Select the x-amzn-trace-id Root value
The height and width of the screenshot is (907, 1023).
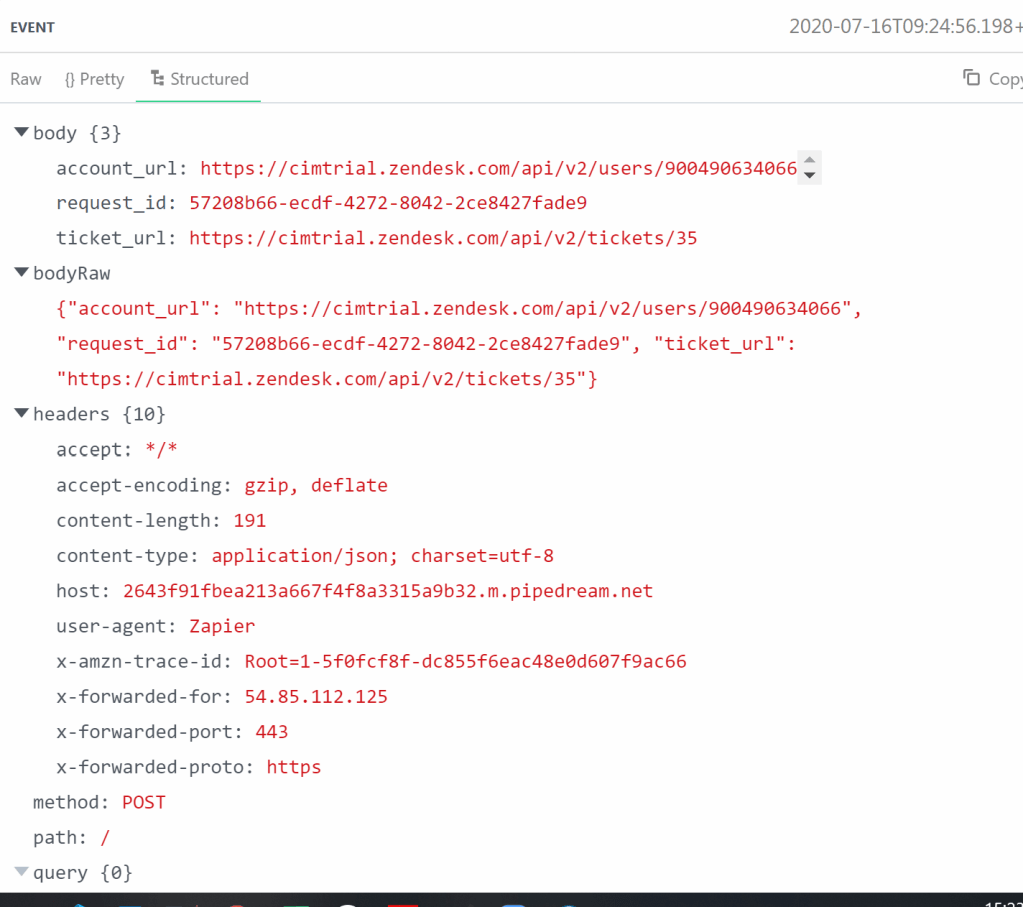[465, 661]
